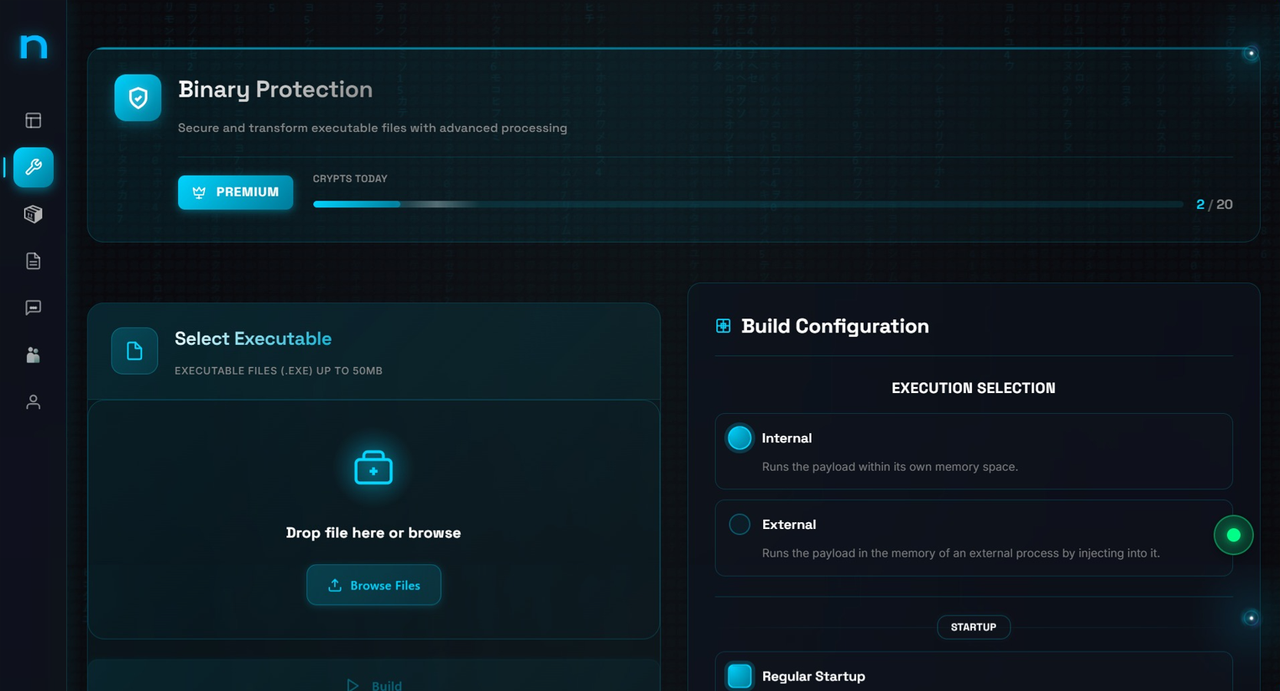Open the chat message icon in sidebar
Screen dimensions: 1280x691
(33, 308)
